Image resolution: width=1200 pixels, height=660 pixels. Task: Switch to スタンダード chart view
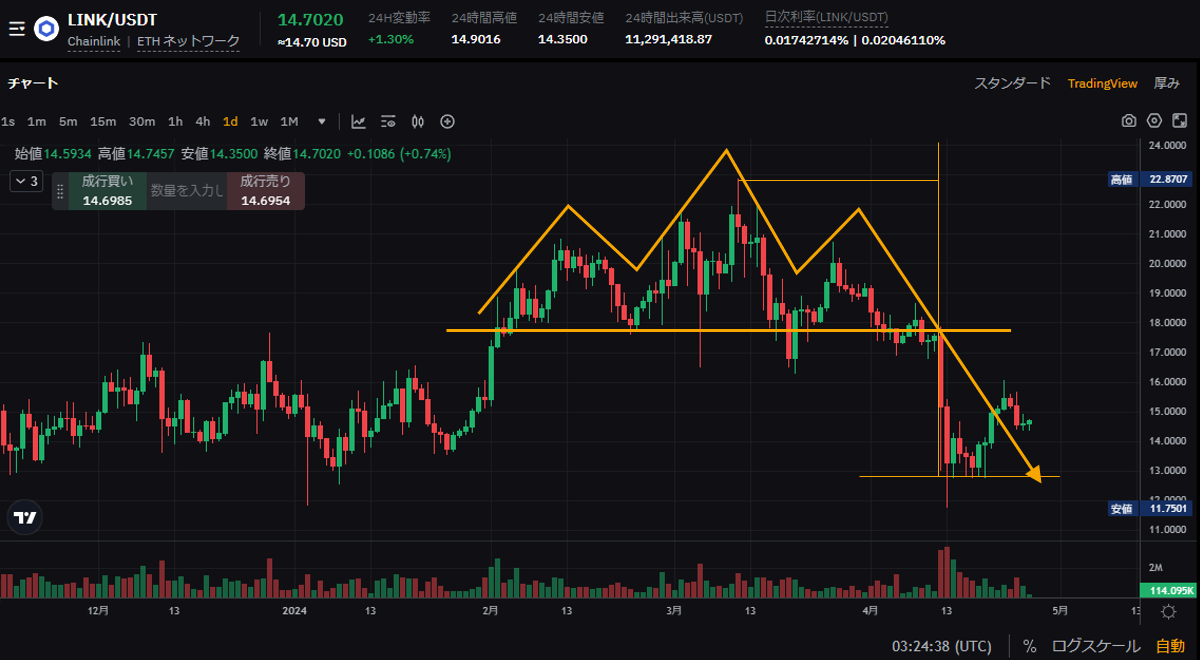[x=1012, y=83]
